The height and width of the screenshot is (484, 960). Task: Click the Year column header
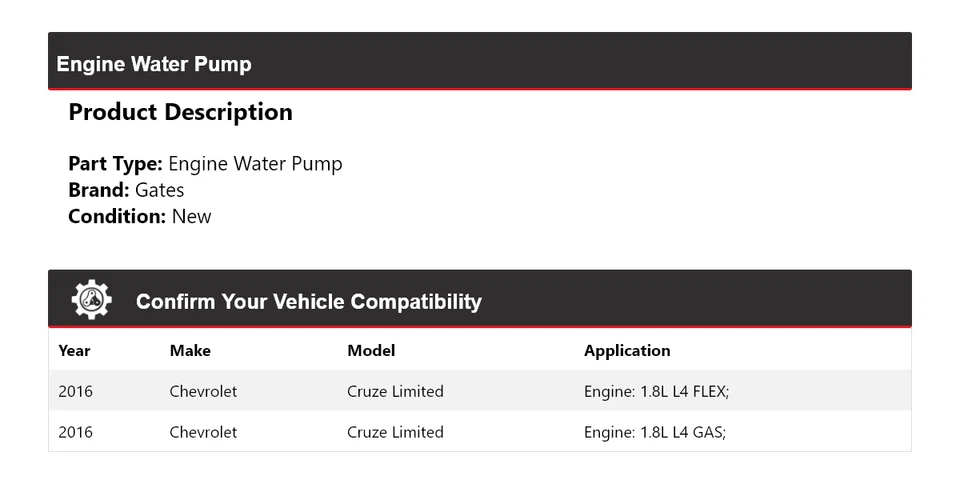[74, 350]
